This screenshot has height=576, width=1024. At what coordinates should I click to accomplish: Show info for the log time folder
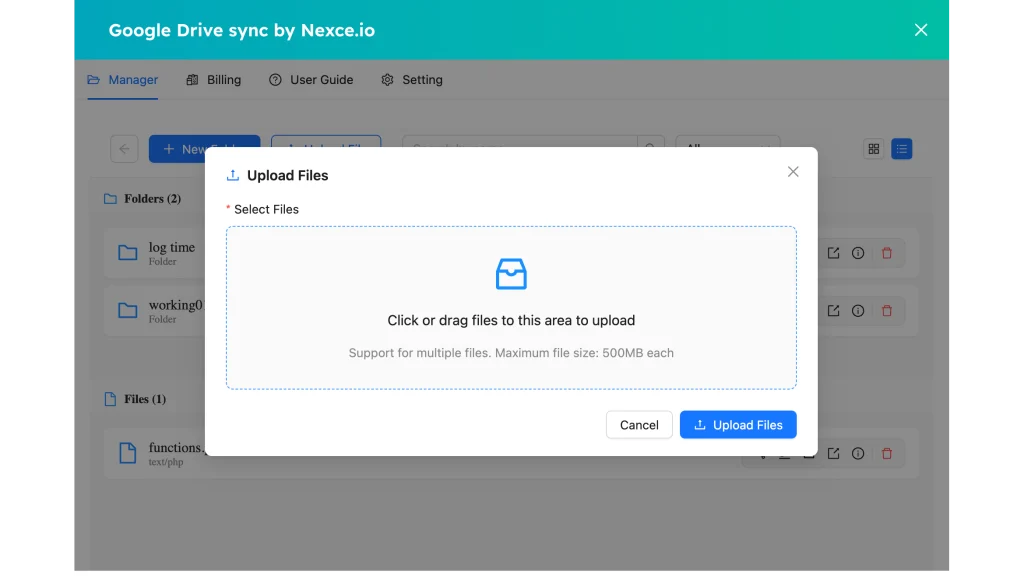click(858, 253)
